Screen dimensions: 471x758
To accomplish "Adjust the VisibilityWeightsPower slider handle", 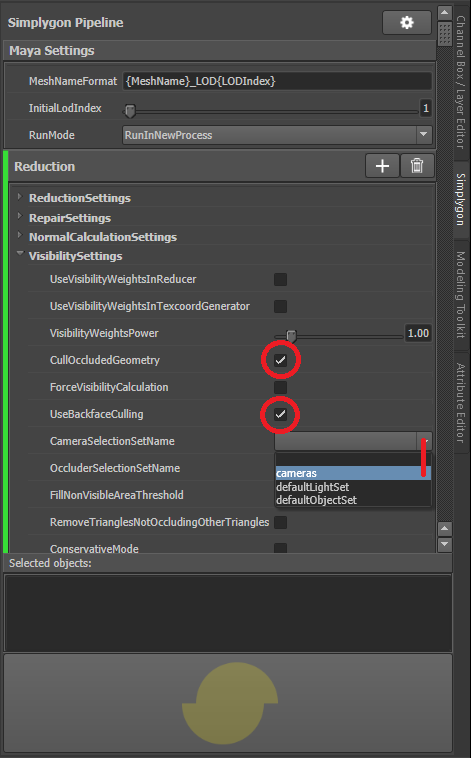I will (x=291, y=335).
